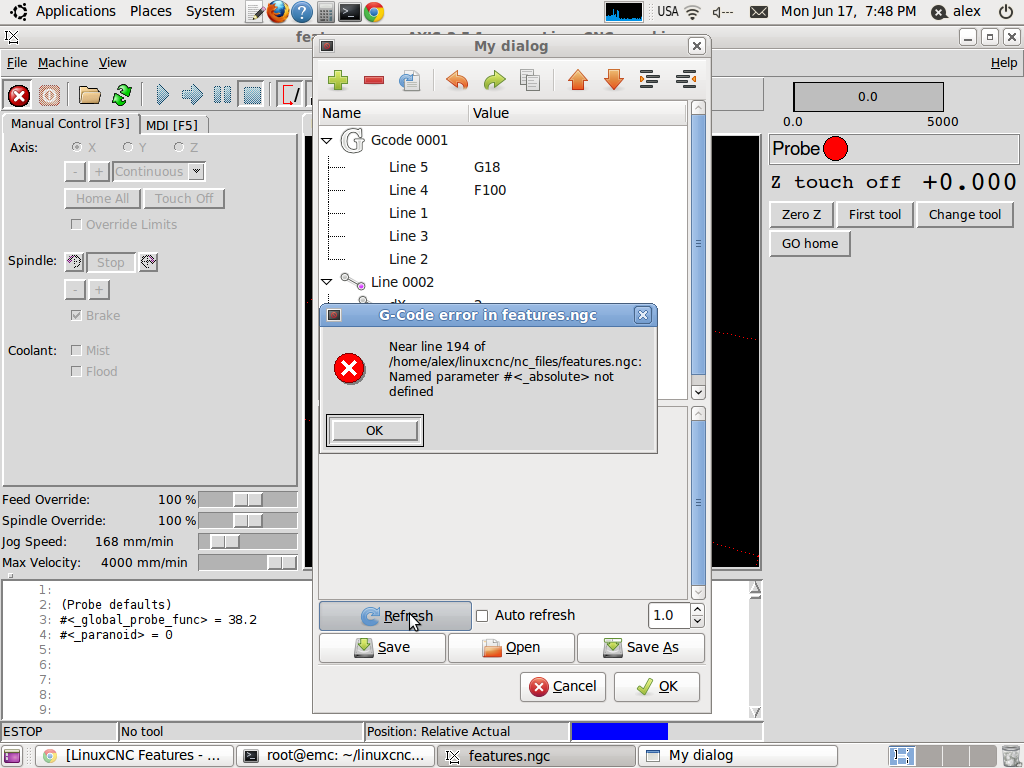Viewport: 1024px width, 768px height.
Task: Click the orange Move Up arrow
Action: (x=578, y=80)
